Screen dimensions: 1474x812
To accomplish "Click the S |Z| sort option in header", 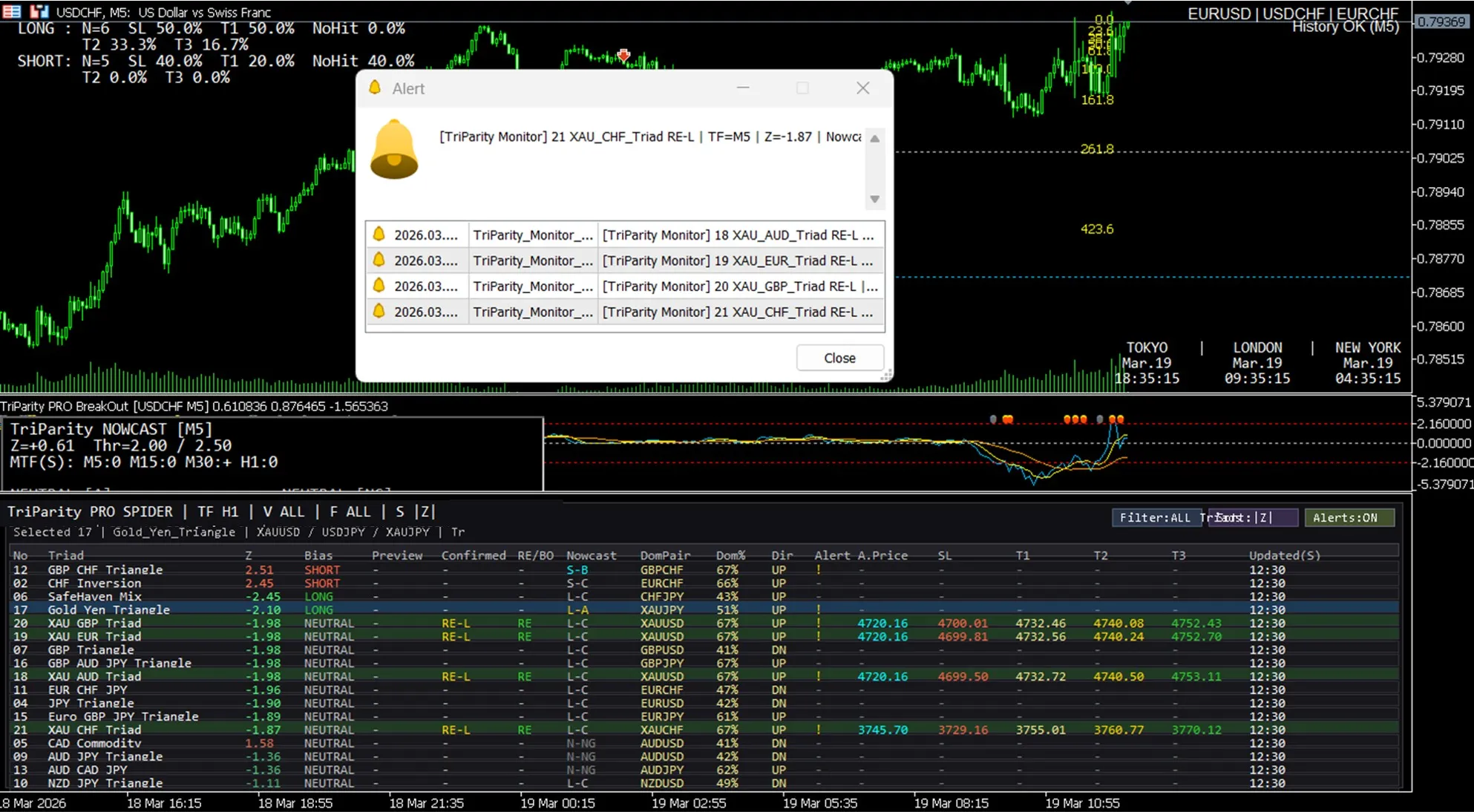I will [415, 511].
